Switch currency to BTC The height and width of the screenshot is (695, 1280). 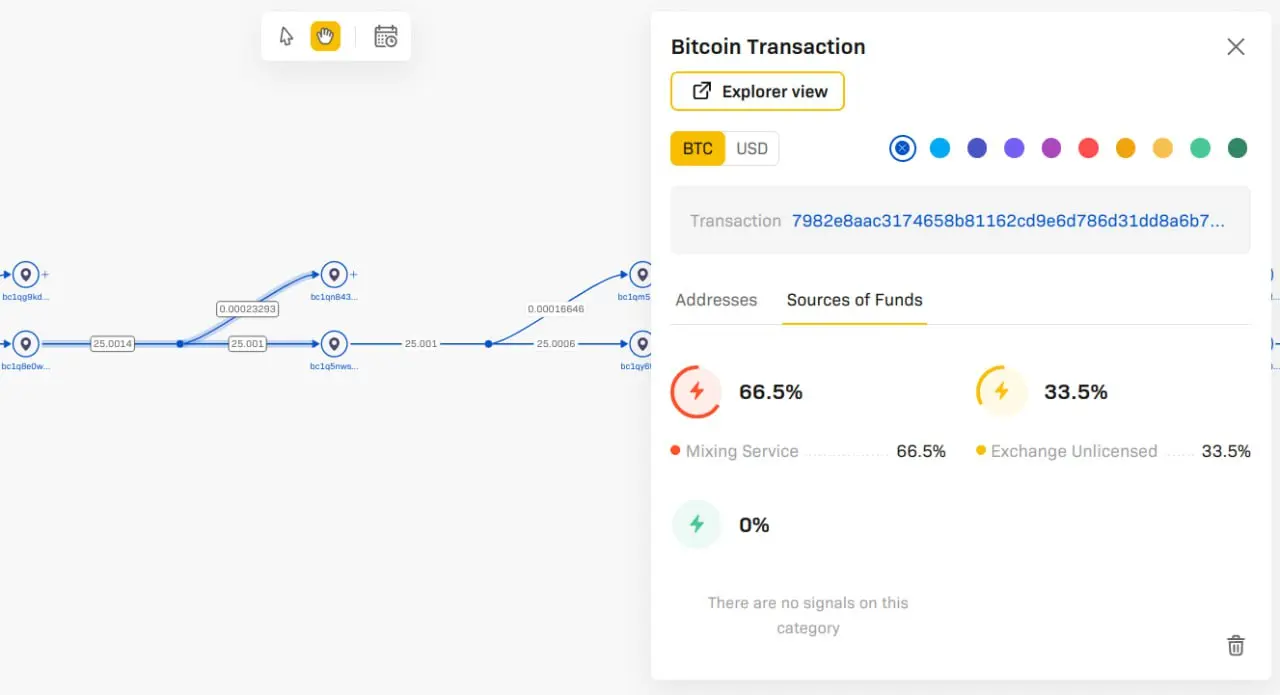pos(698,149)
